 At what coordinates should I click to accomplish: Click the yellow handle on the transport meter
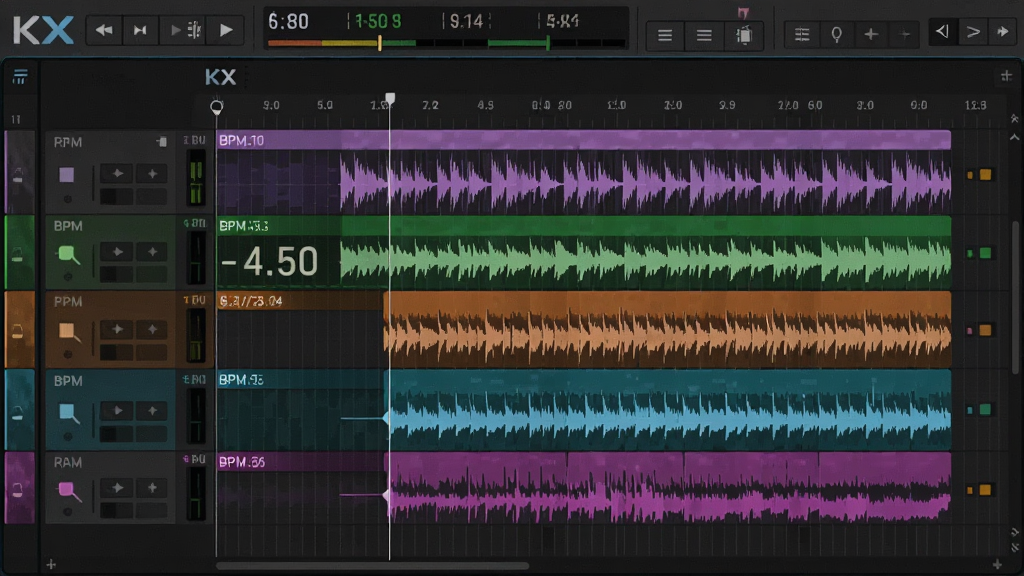[x=379, y=43]
